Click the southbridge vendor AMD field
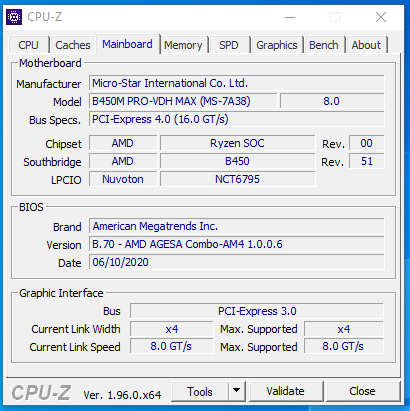Image resolution: width=410 pixels, height=411 pixels. coord(123,161)
